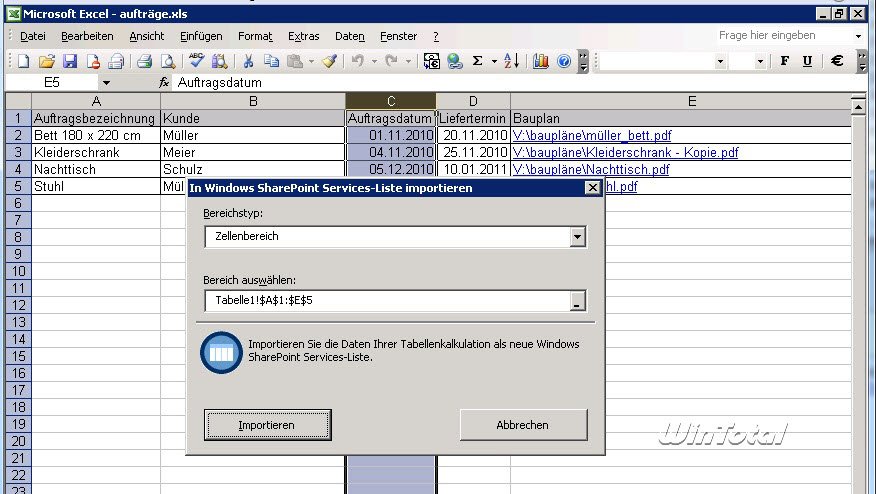The height and width of the screenshot is (494, 876).
Task: Click the Undo arrow icon
Action: pyautogui.click(x=358, y=61)
